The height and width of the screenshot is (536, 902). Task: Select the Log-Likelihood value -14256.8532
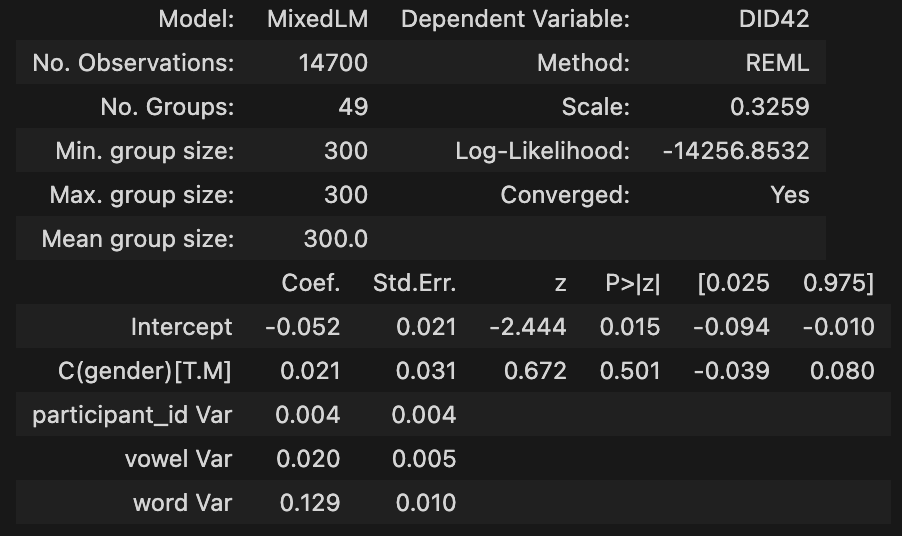[x=736, y=151]
